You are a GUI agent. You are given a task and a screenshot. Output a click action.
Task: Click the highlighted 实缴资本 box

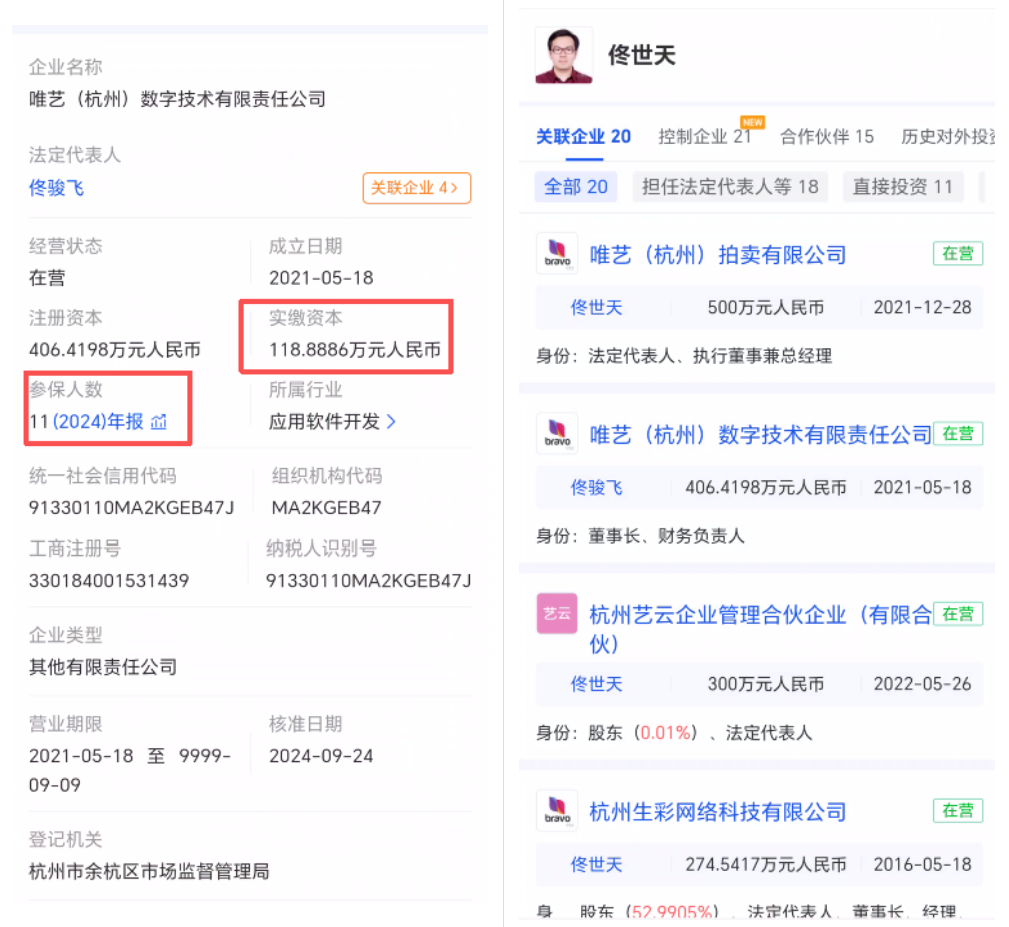pos(346,336)
